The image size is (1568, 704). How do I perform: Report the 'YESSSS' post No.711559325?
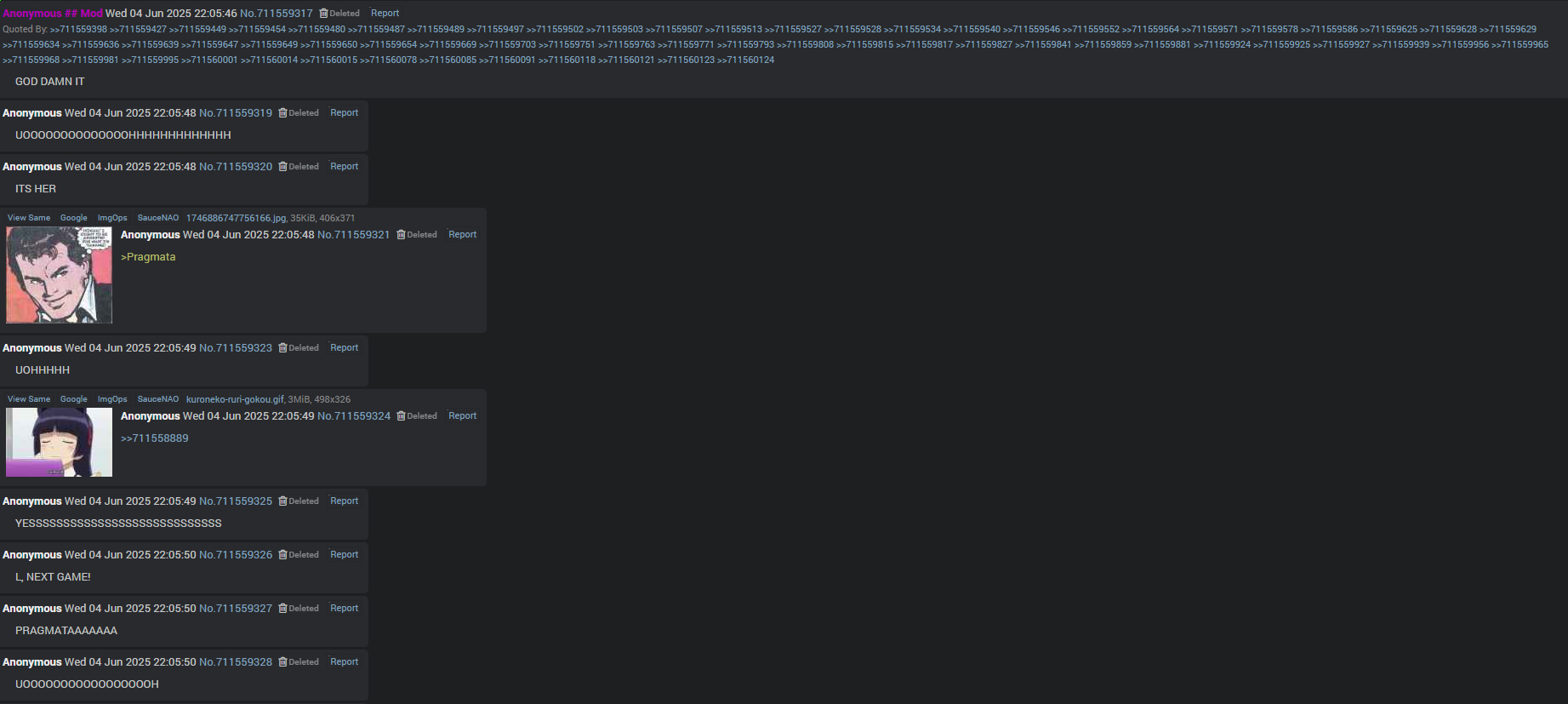344,501
